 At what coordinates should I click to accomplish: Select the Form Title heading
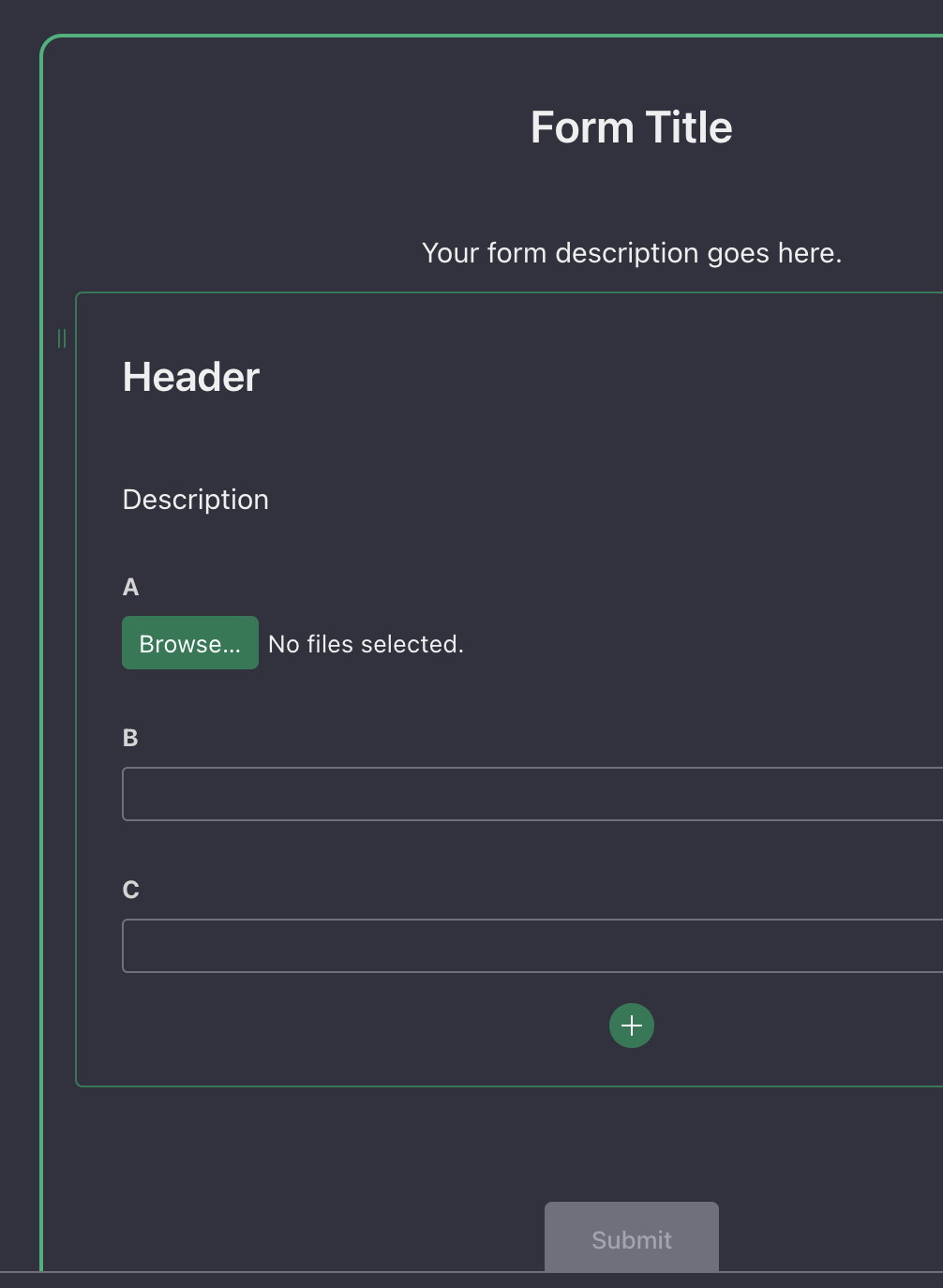click(x=632, y=127)
